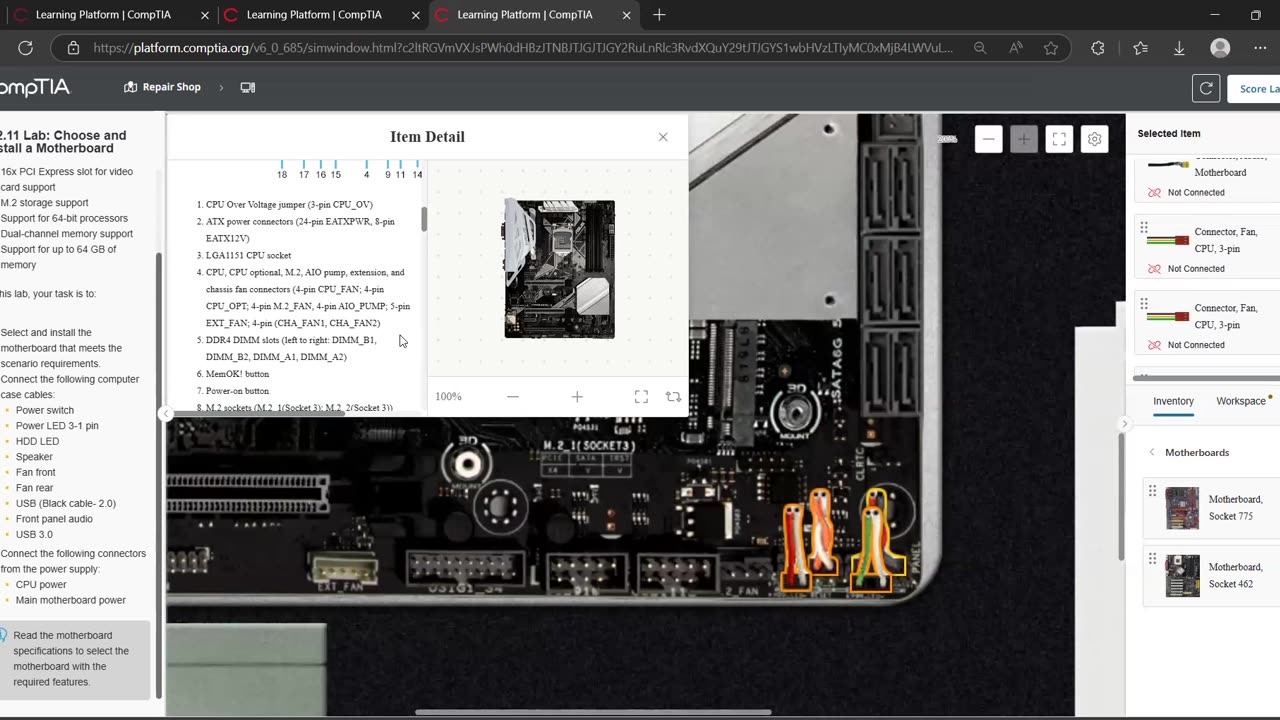Image resolution: width=1280 pixels, height=720 pixels.
Task: Close the Item Detail dialog
Action: click(662, 137)
